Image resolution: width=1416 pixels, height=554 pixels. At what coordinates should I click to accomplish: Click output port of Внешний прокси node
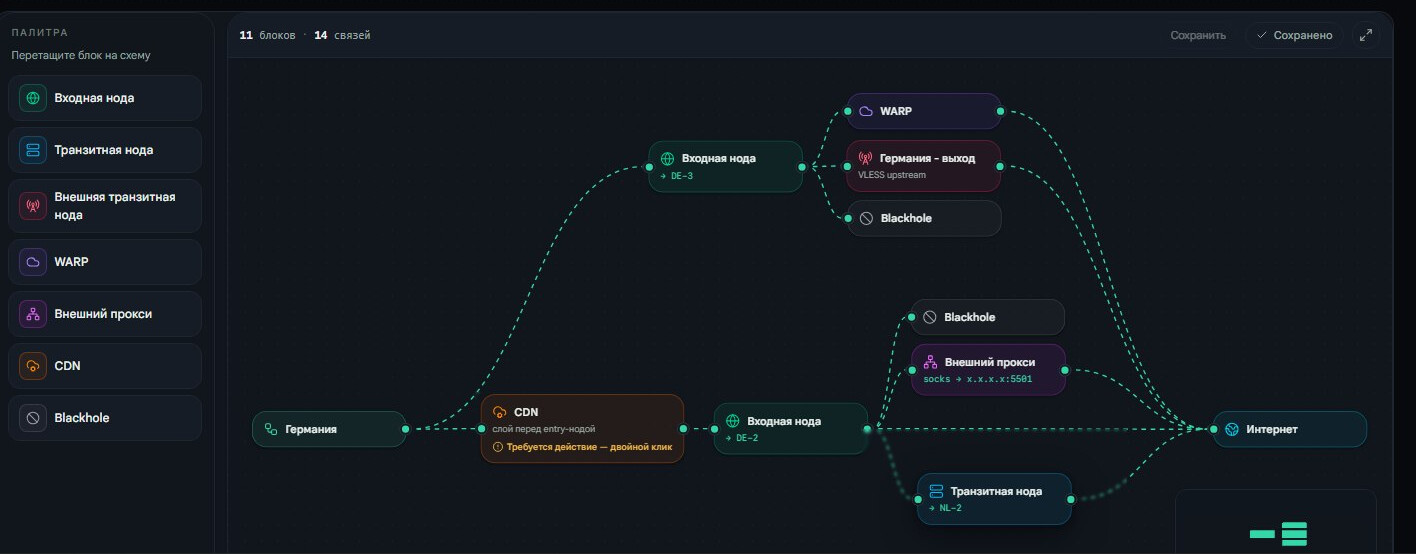[1065, 370]
